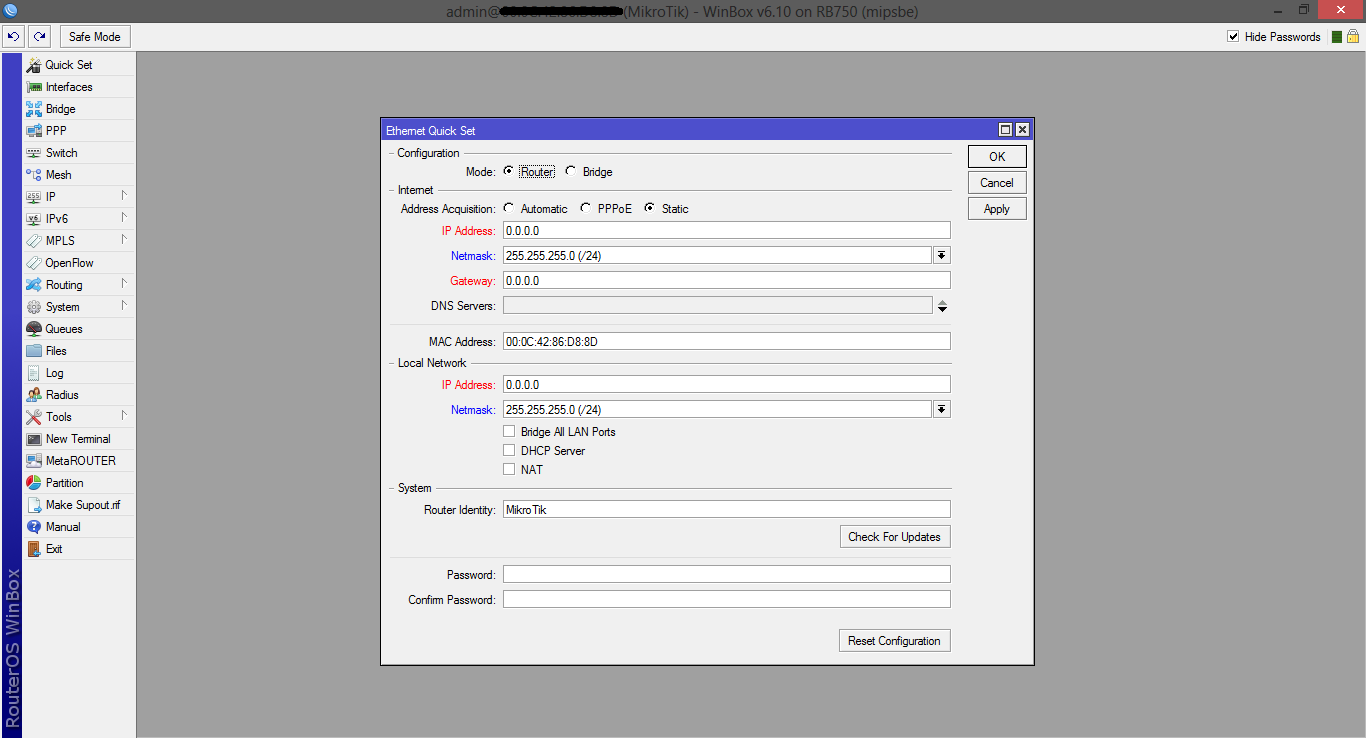Open the Internet Netmask dropdown
This screenshot has height=738, width=1366.
942,256
